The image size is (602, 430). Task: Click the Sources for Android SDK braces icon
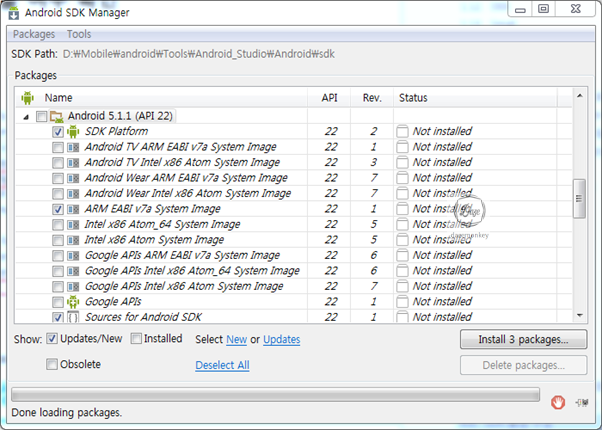tap(73, 317)
